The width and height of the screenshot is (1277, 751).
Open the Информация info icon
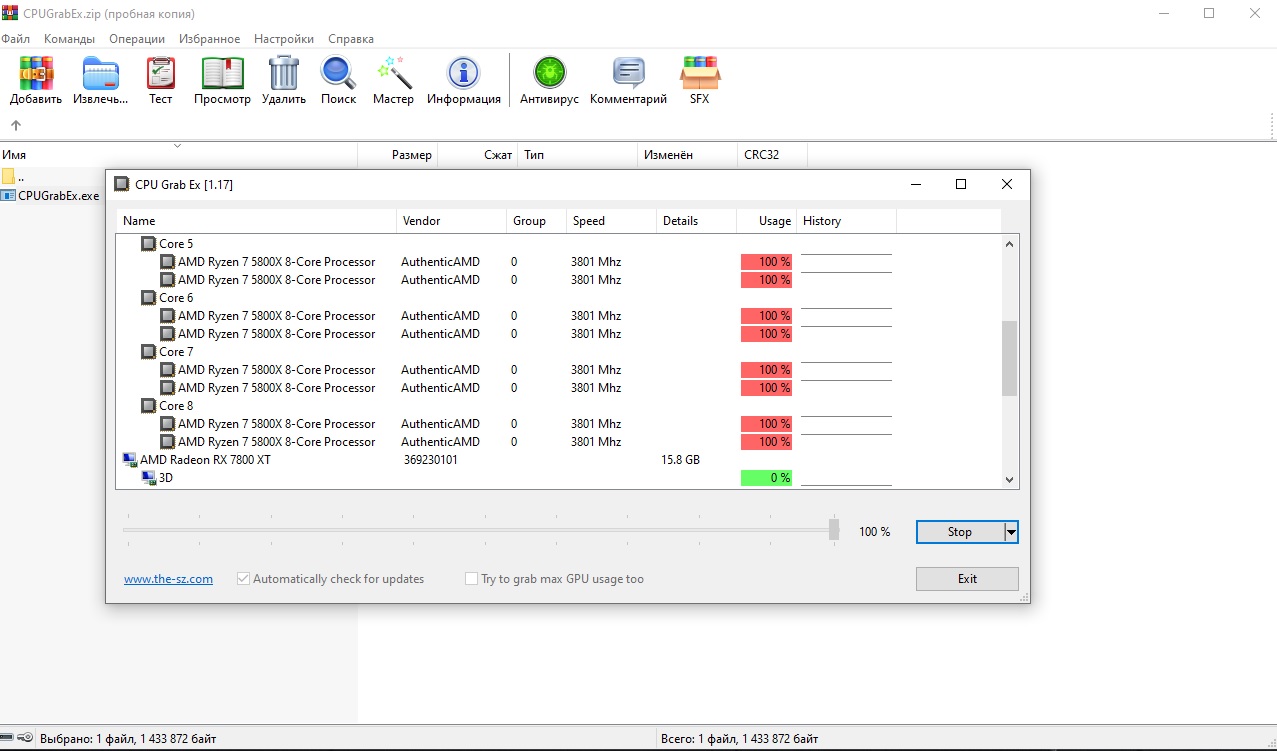(x=463, y=73)
